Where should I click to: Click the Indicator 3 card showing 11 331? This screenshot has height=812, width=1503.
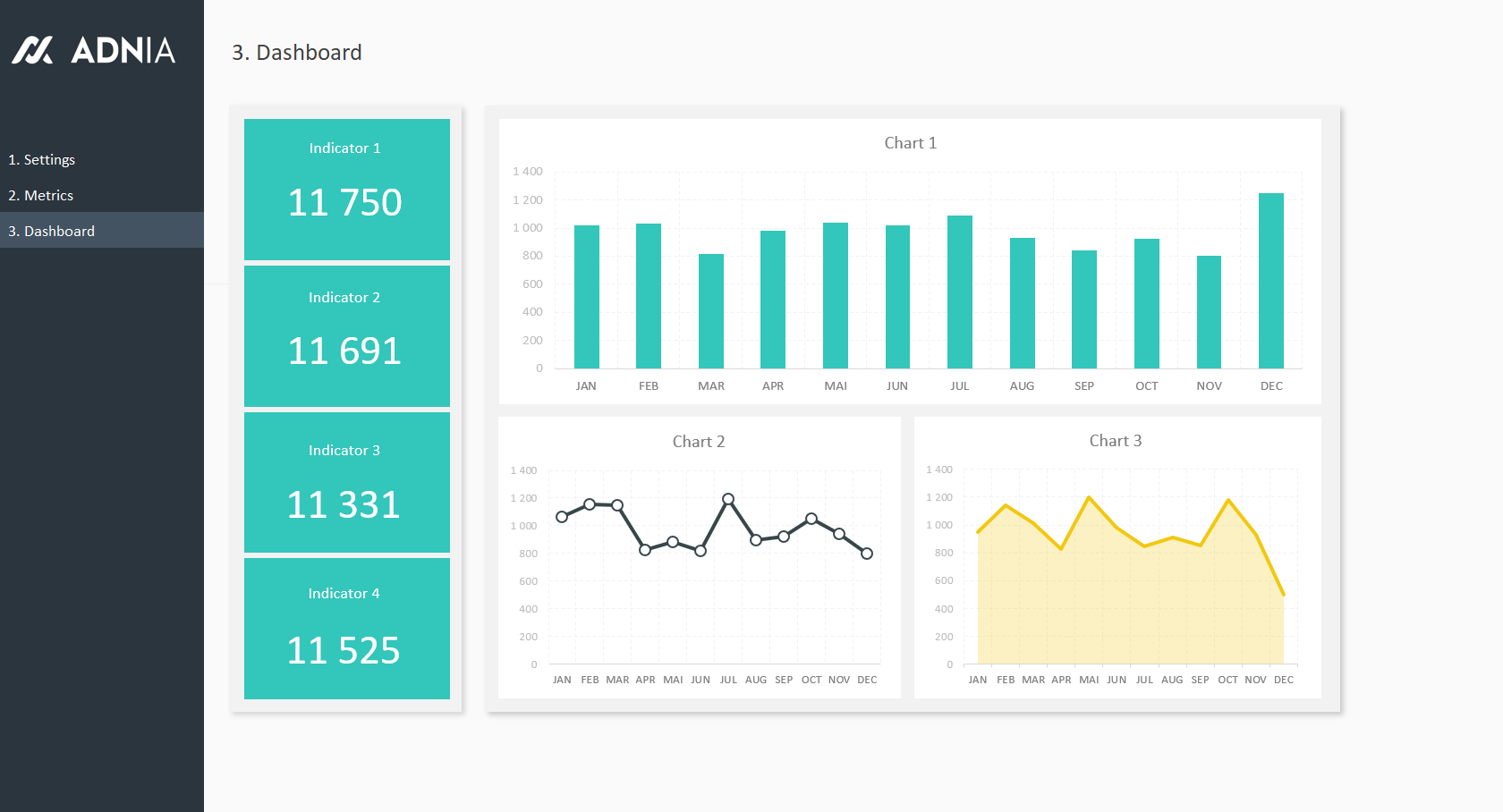346,482
